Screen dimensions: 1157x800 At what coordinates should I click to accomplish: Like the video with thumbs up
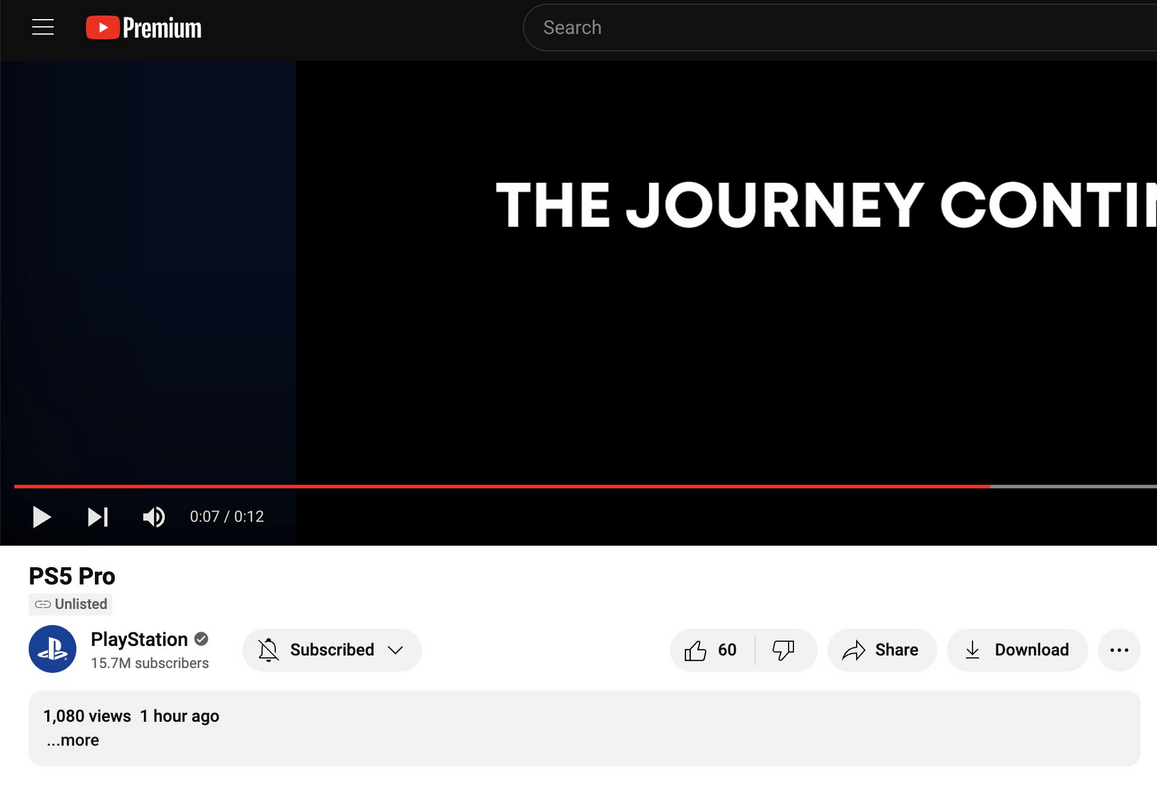point(711,649)
